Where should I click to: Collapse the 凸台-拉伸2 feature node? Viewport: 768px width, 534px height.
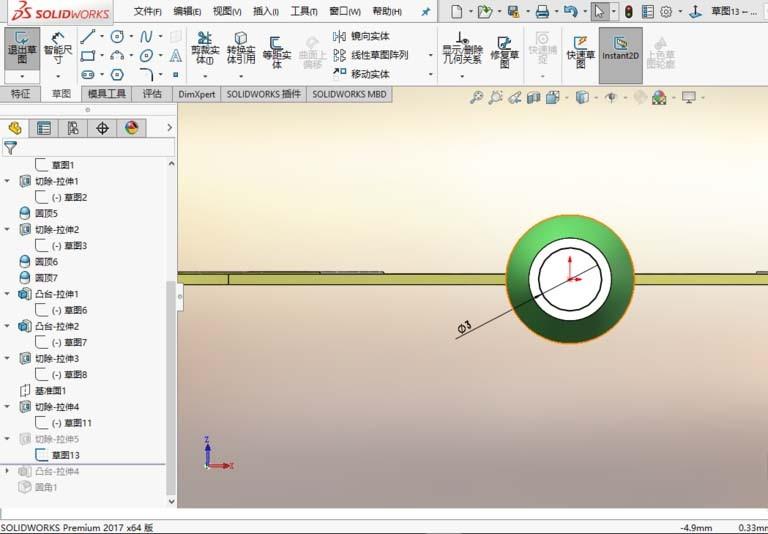coord(7,326)
